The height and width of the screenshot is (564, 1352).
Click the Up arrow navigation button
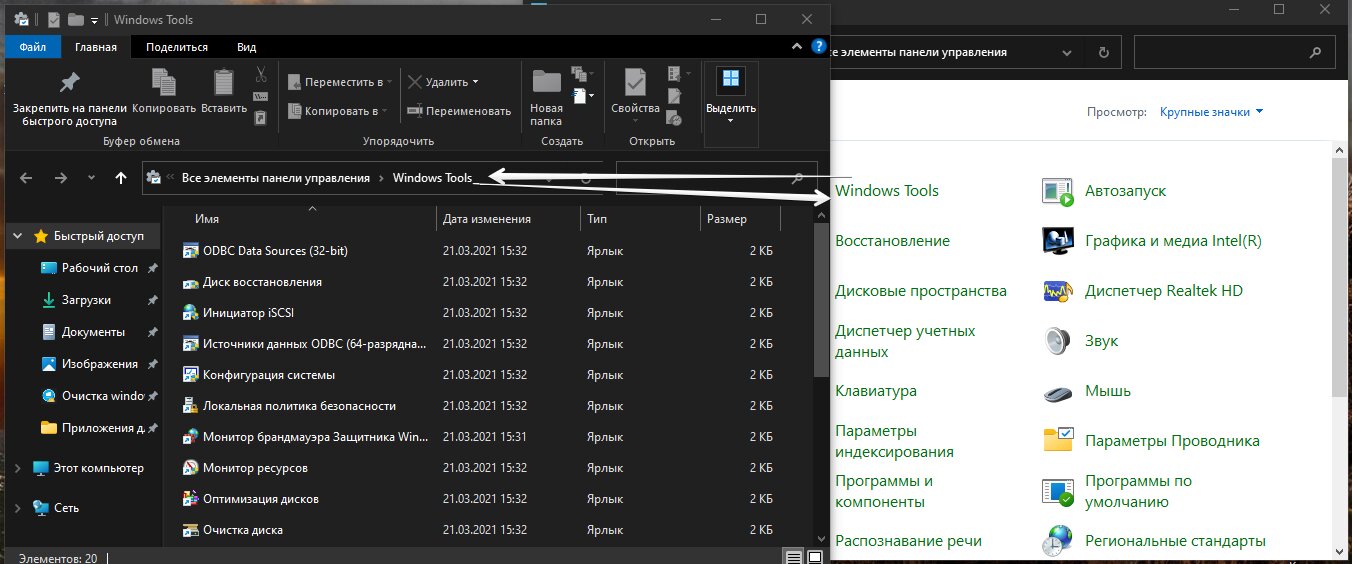pyautogui.click(x=121, y=178)
